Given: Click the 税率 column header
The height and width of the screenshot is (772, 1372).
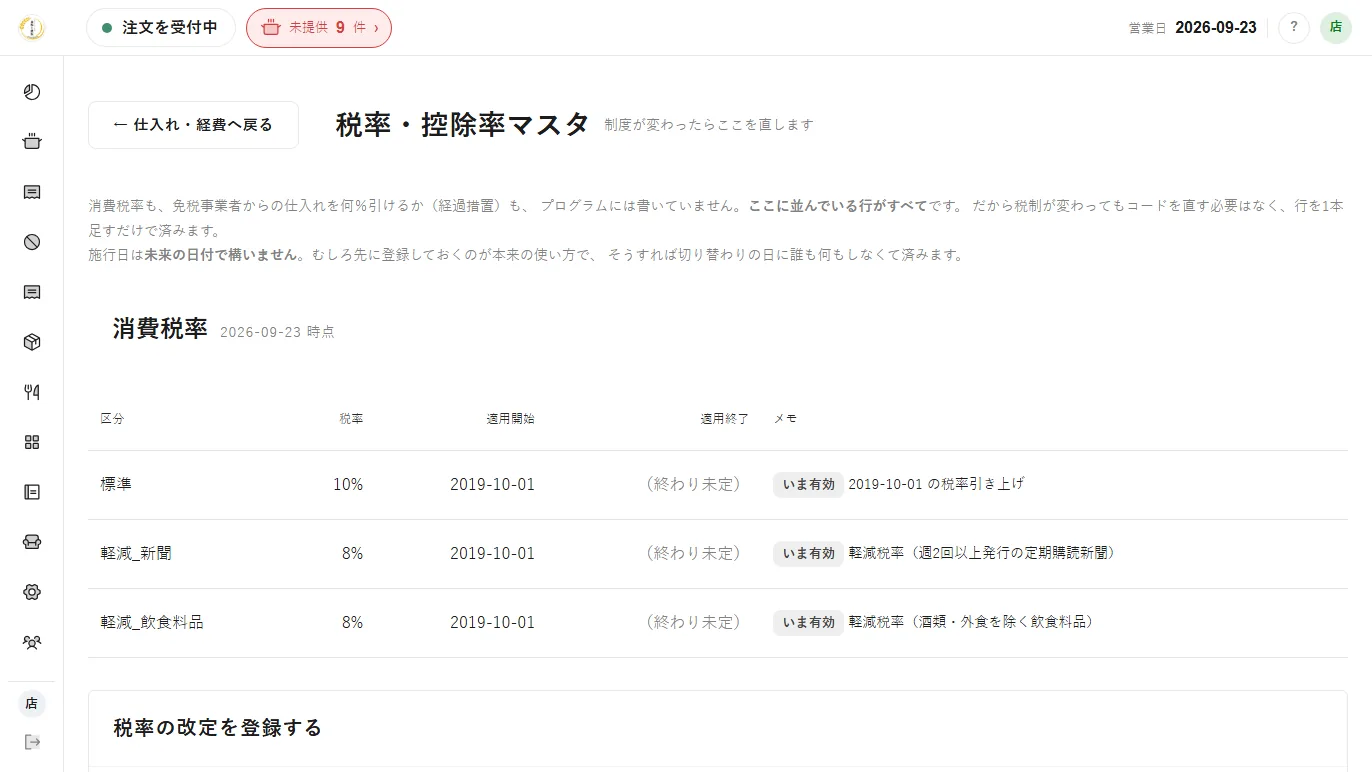Looking at the screenshot, I should (351, 418).
